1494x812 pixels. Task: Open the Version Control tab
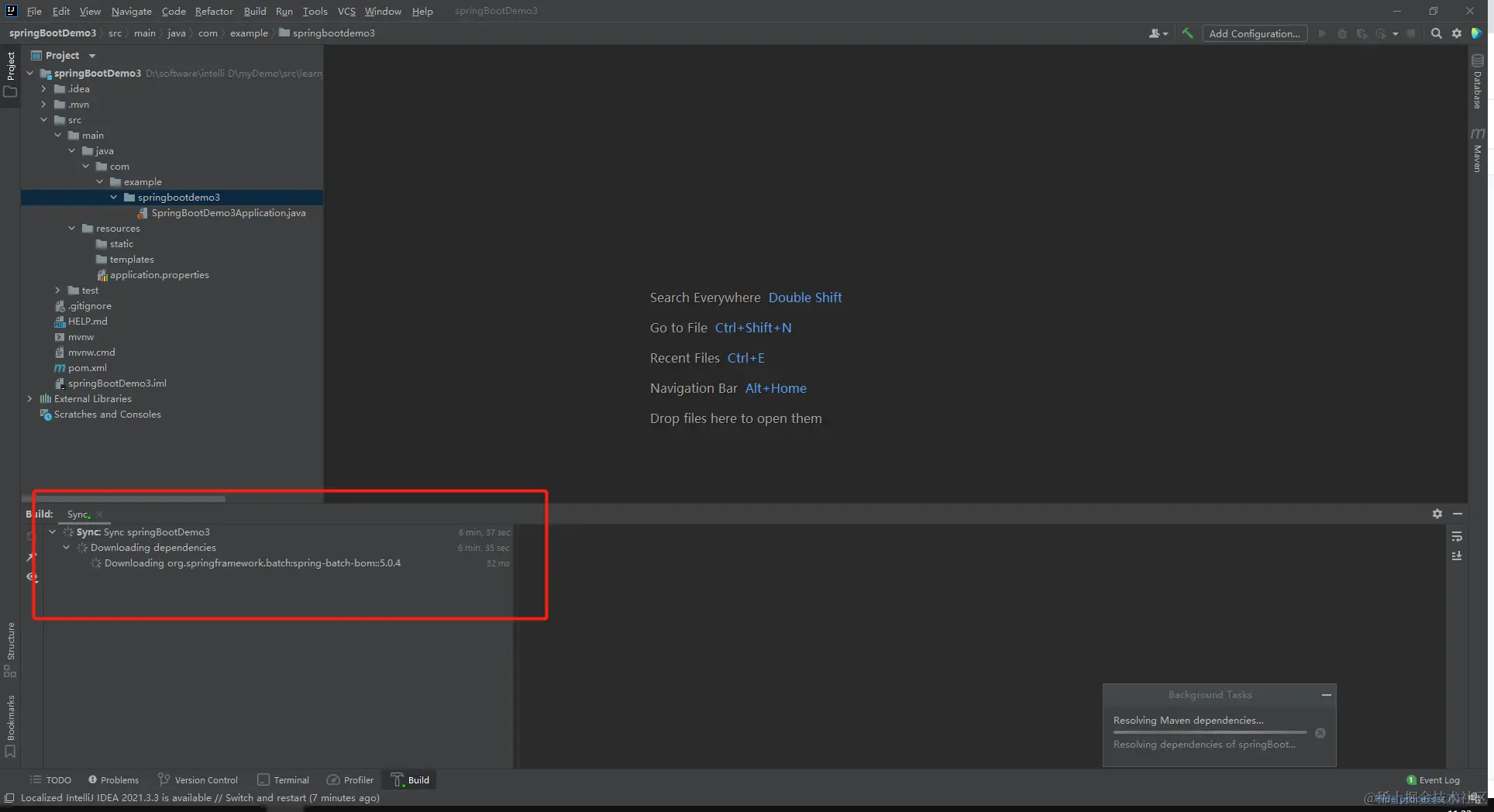198,780
